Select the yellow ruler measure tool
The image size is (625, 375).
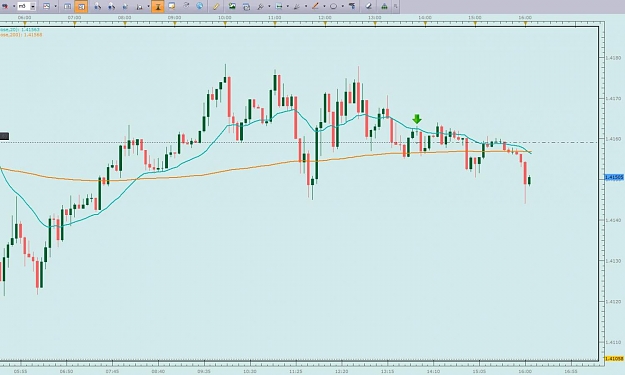pos(216,6)
